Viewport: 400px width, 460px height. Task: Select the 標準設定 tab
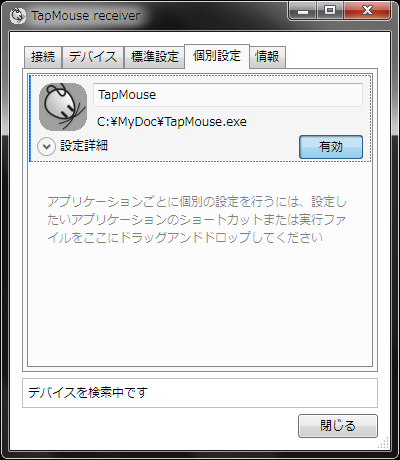(x=154, y=57)
